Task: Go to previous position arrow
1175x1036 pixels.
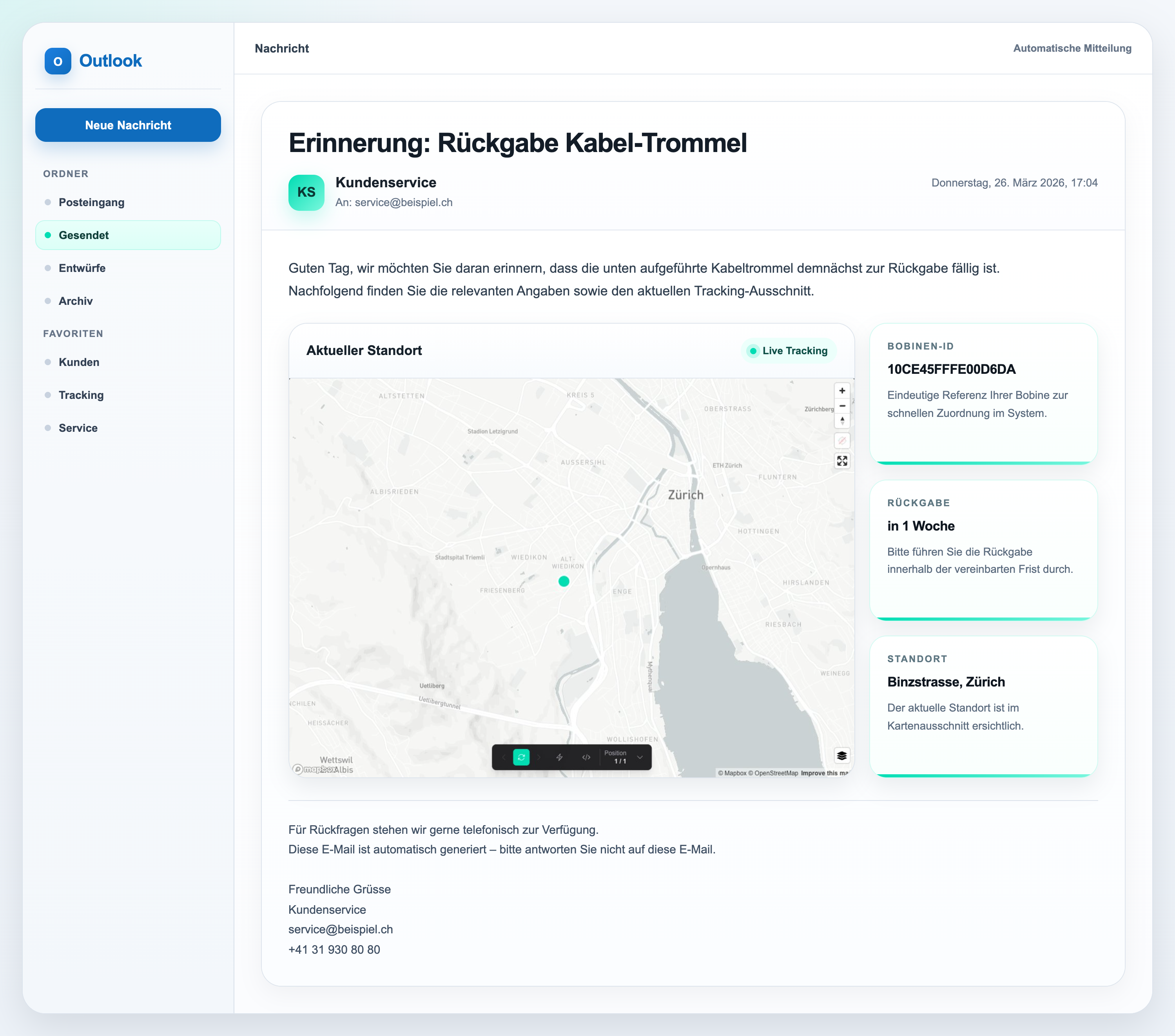Action: pyautogui.click(x=504, y=757)
